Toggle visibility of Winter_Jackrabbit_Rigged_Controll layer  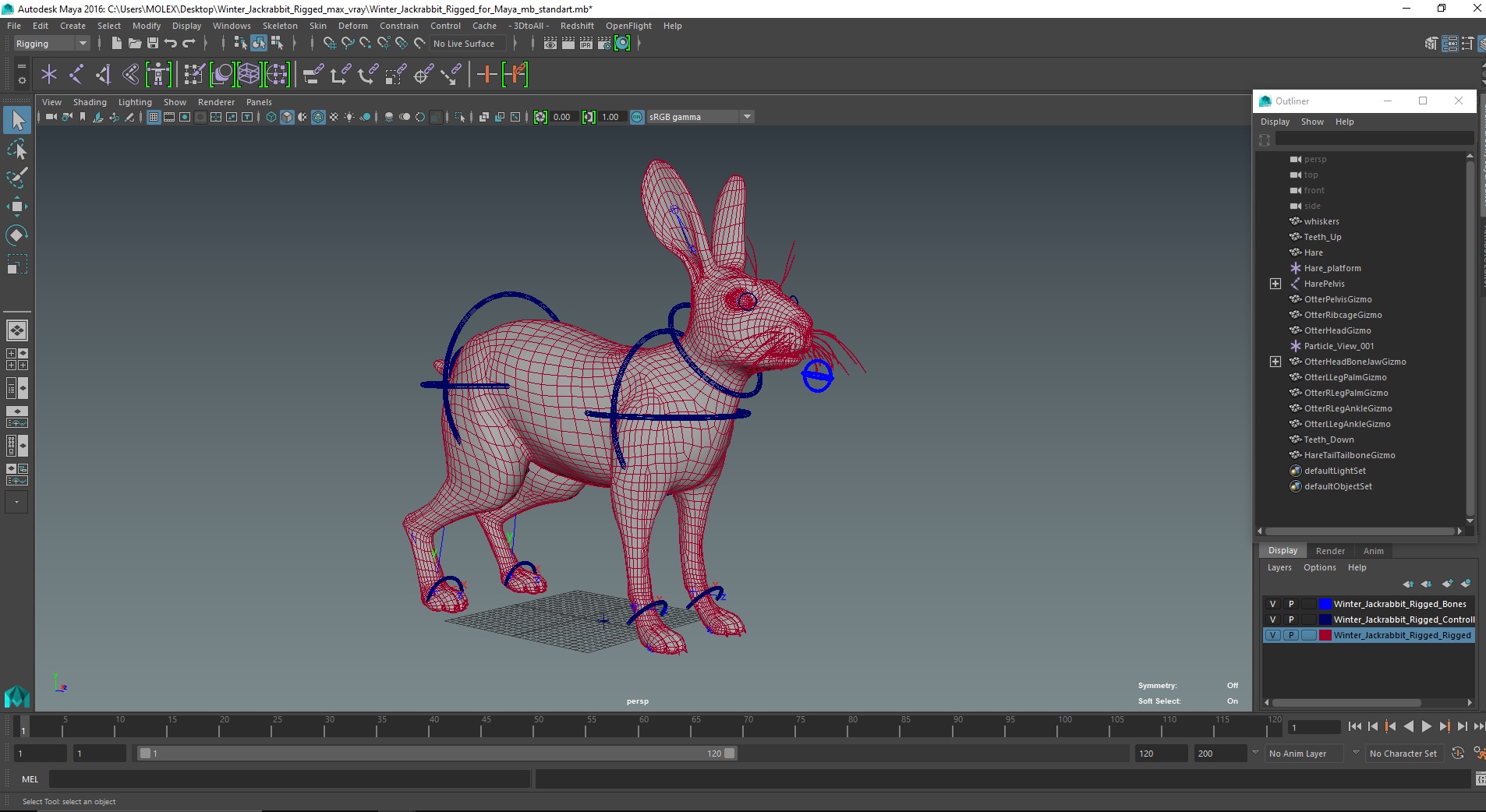tap(1272, 620)
